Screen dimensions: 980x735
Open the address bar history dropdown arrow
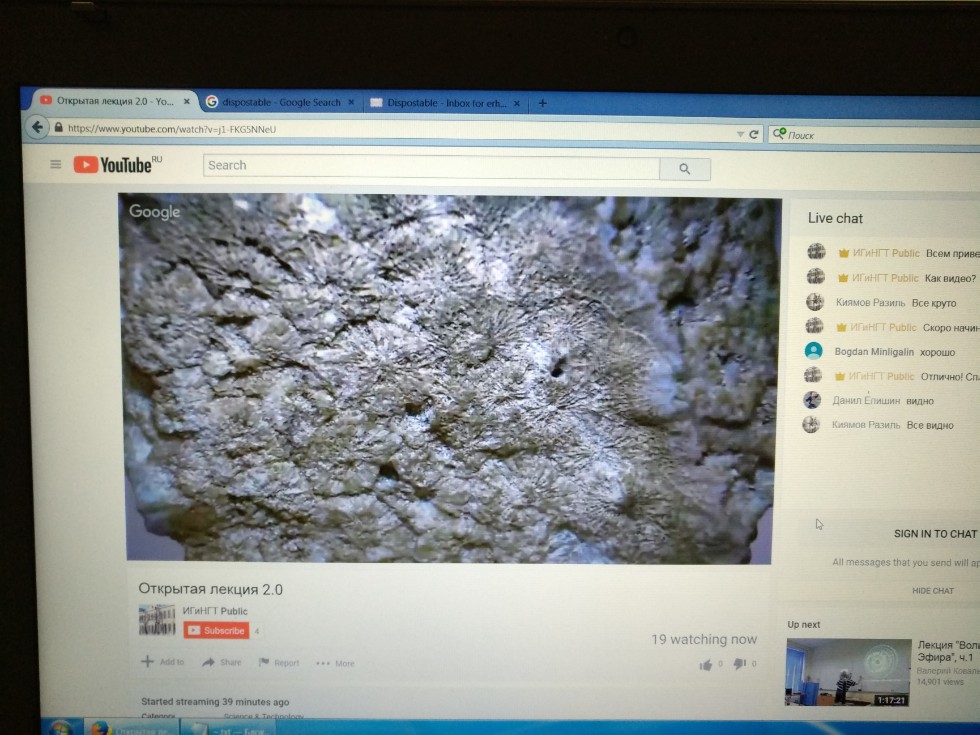pyautogui.click(x=740, y=134)
